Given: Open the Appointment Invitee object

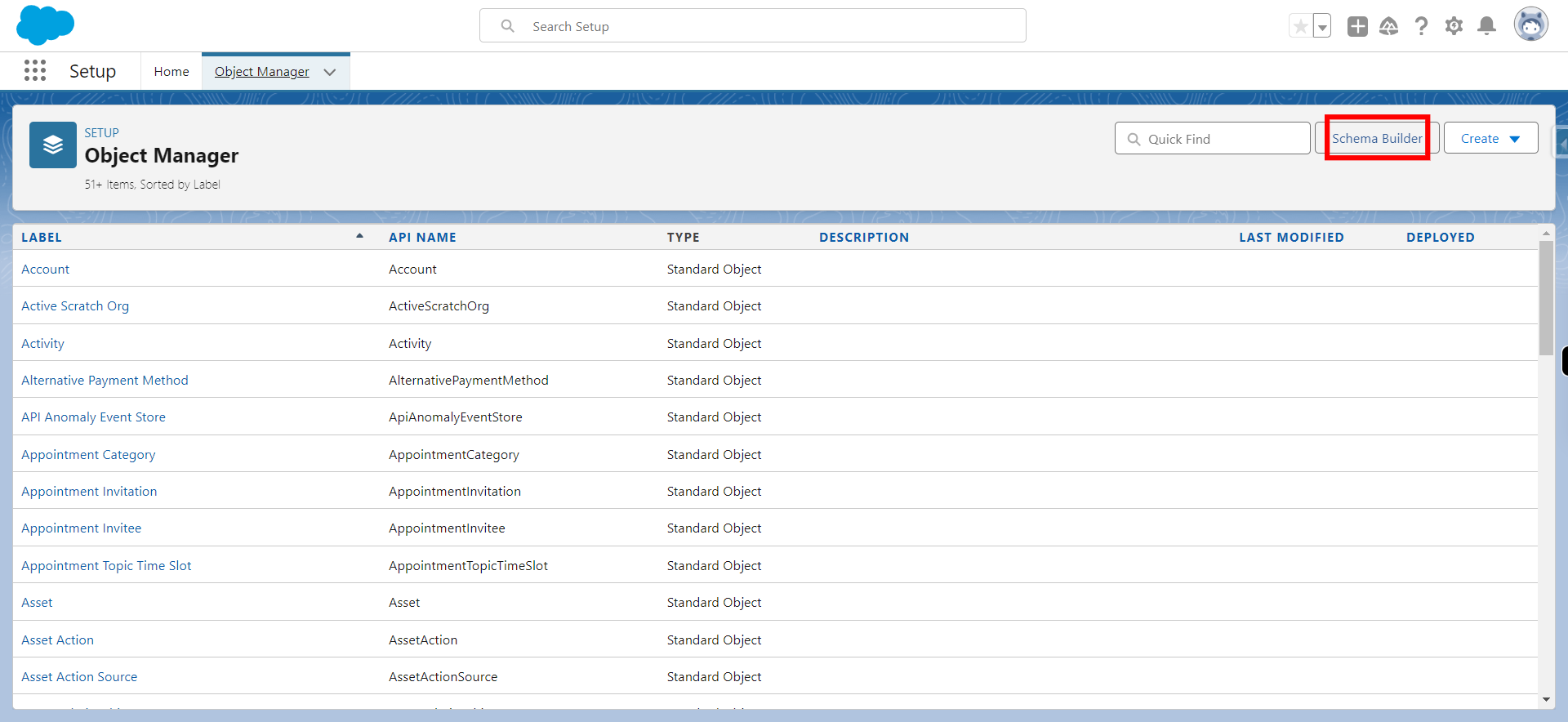Looking at the screenshot, I should (x=82, y=528).
